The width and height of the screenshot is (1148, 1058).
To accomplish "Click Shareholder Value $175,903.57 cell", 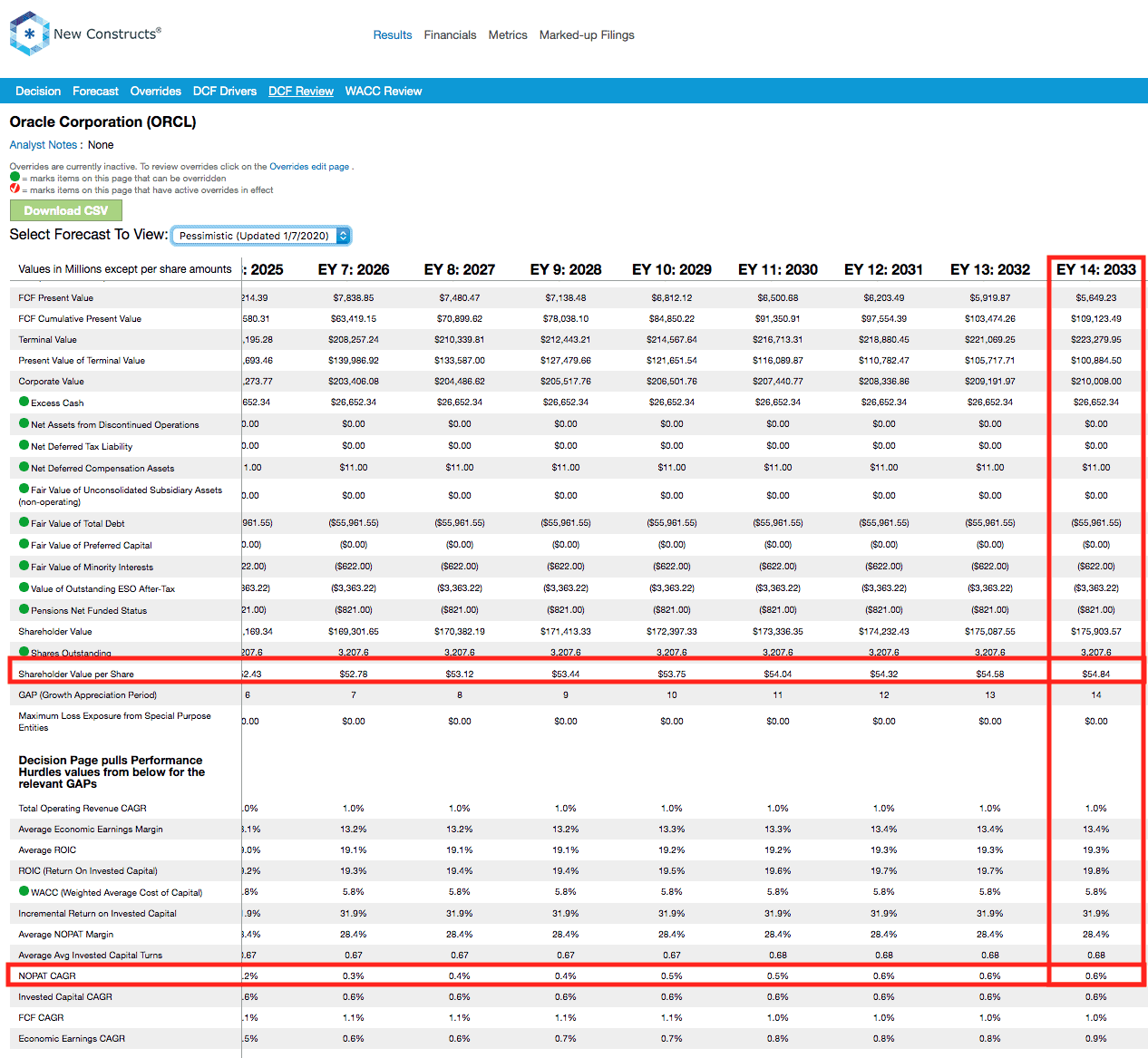I will [x=1095, y=631].
